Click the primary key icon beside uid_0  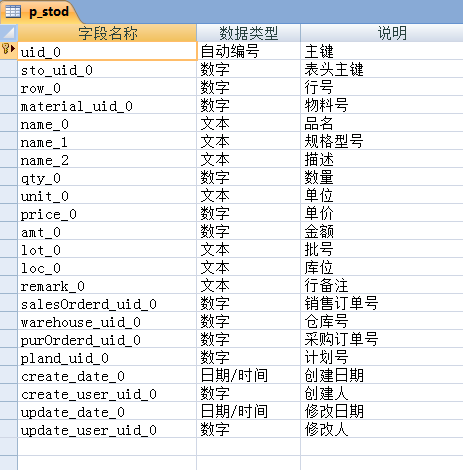tap(6, 49)
